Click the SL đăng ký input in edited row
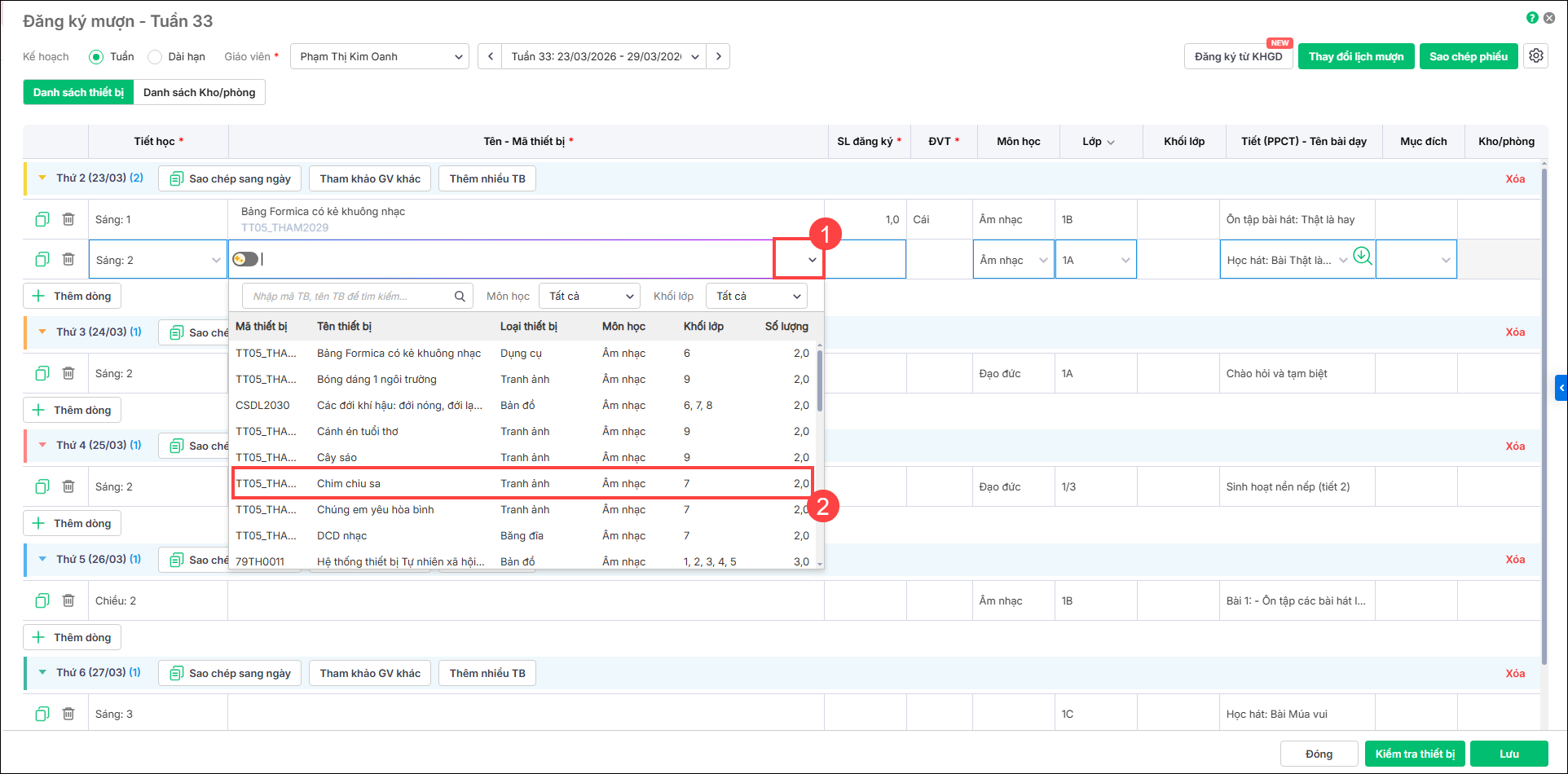Screen dimensions: 1568x774 (865, 260)
